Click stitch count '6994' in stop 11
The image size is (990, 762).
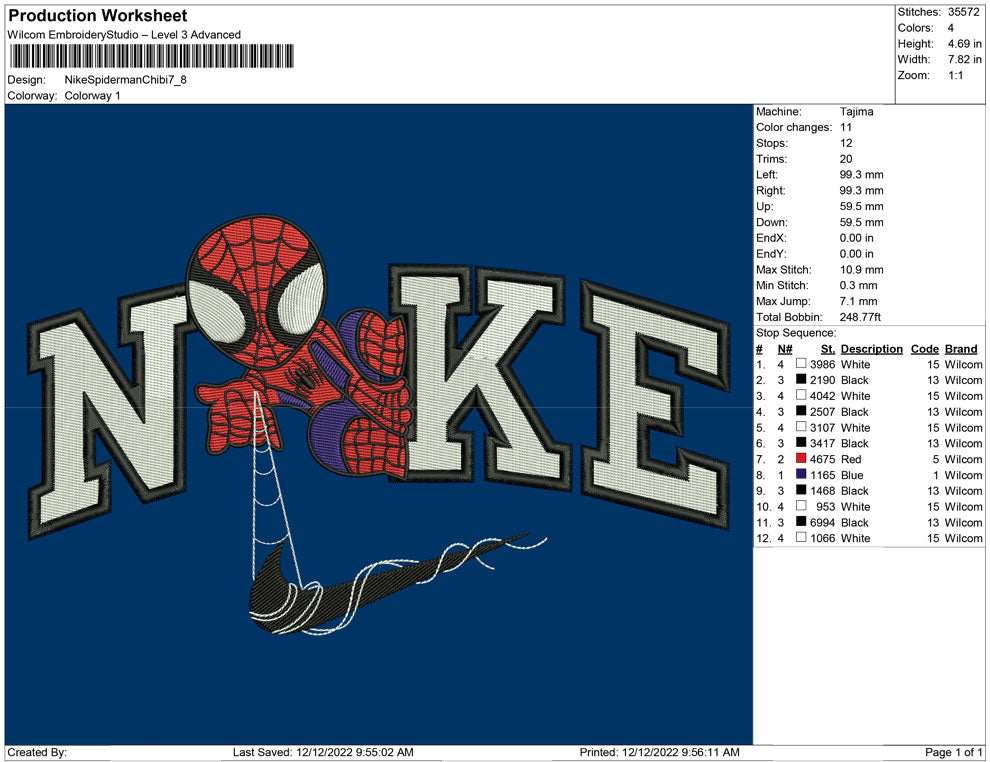pyautogui.click(x=822, y=522)
